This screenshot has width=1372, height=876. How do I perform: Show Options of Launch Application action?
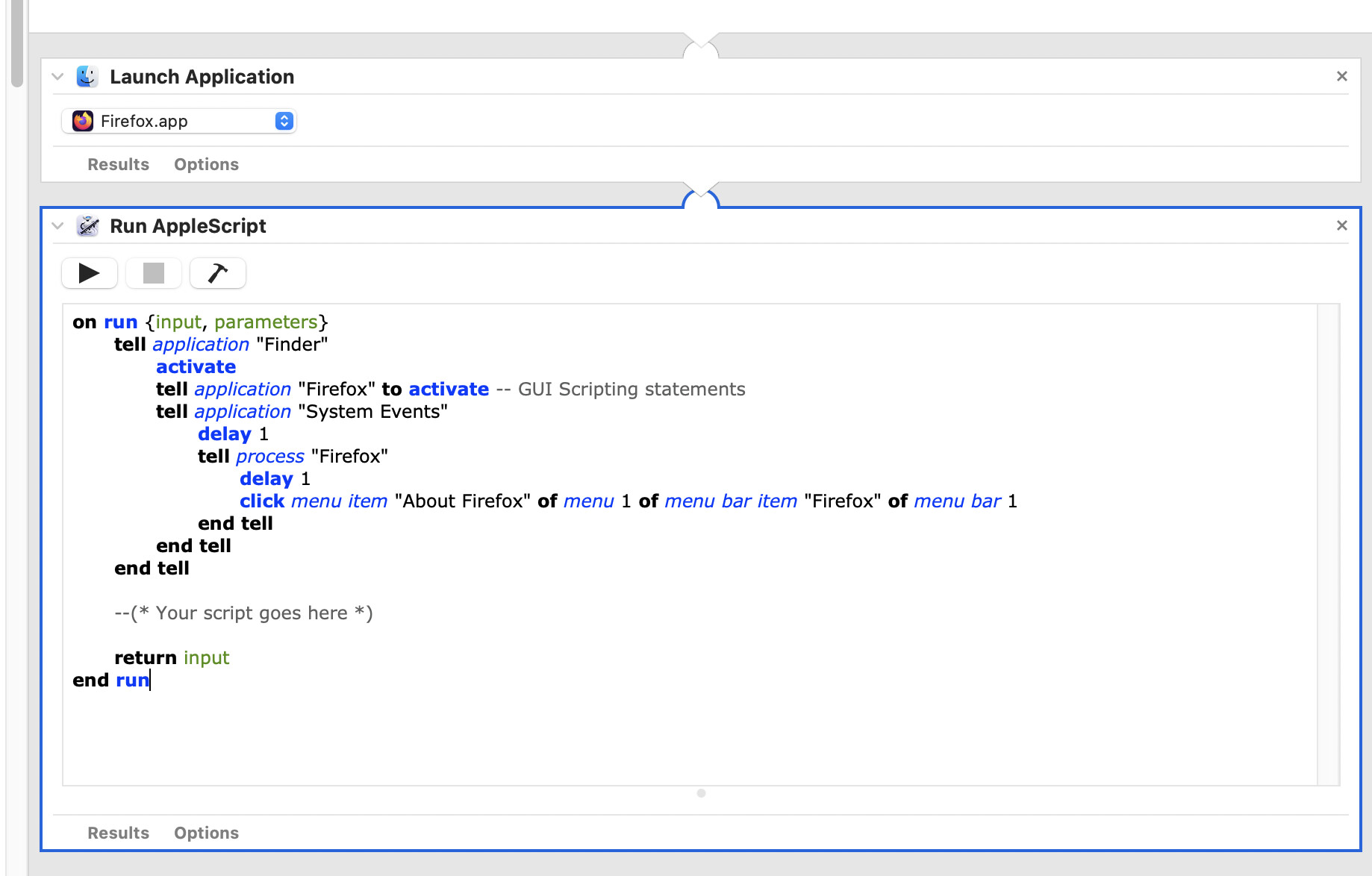point(206,164)
